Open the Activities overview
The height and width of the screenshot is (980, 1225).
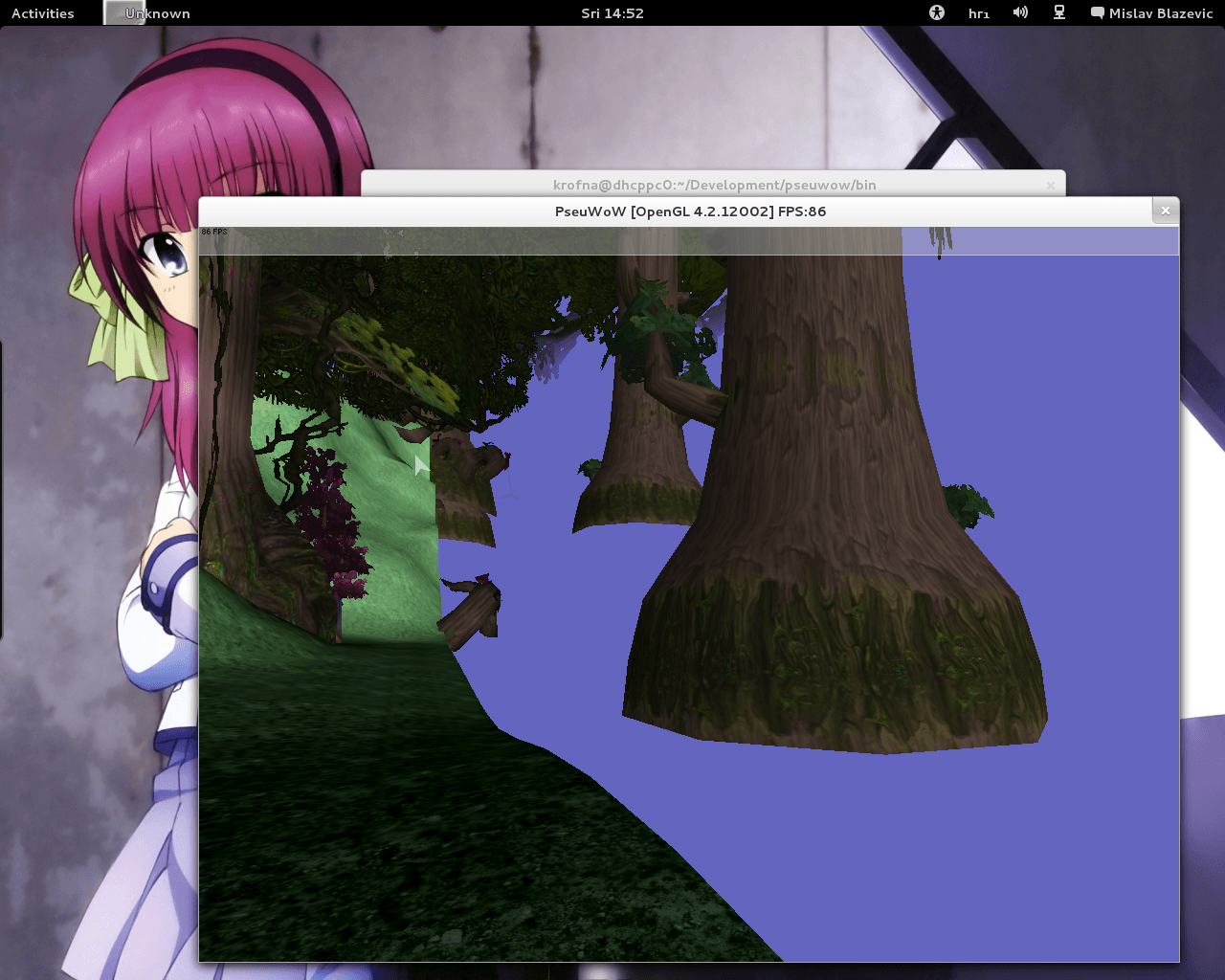(x=42, y=13)
